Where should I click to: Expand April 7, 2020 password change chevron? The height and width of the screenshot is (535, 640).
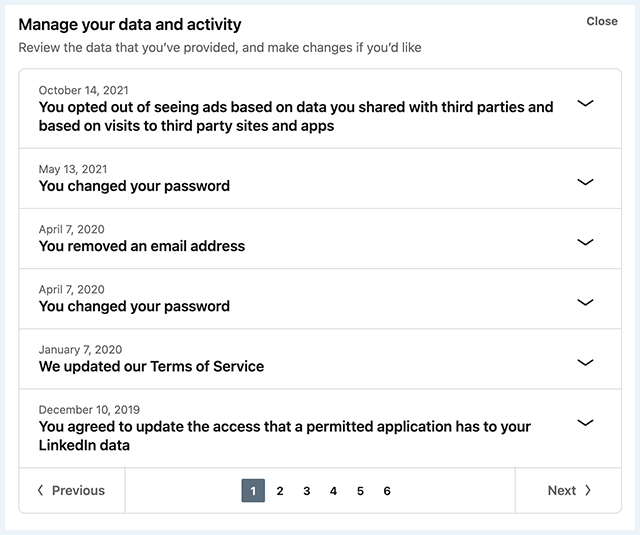[586, 302]
